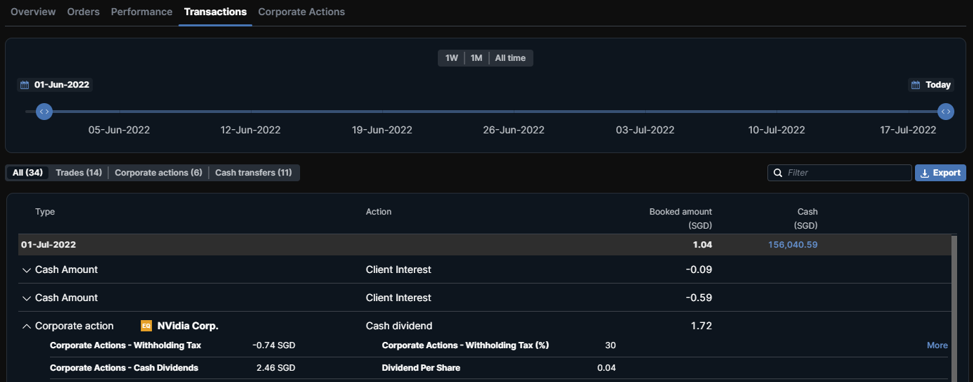973x383 pixels.
Task: Expand second Cash Amount row (-0.59)
Action: 26,298
